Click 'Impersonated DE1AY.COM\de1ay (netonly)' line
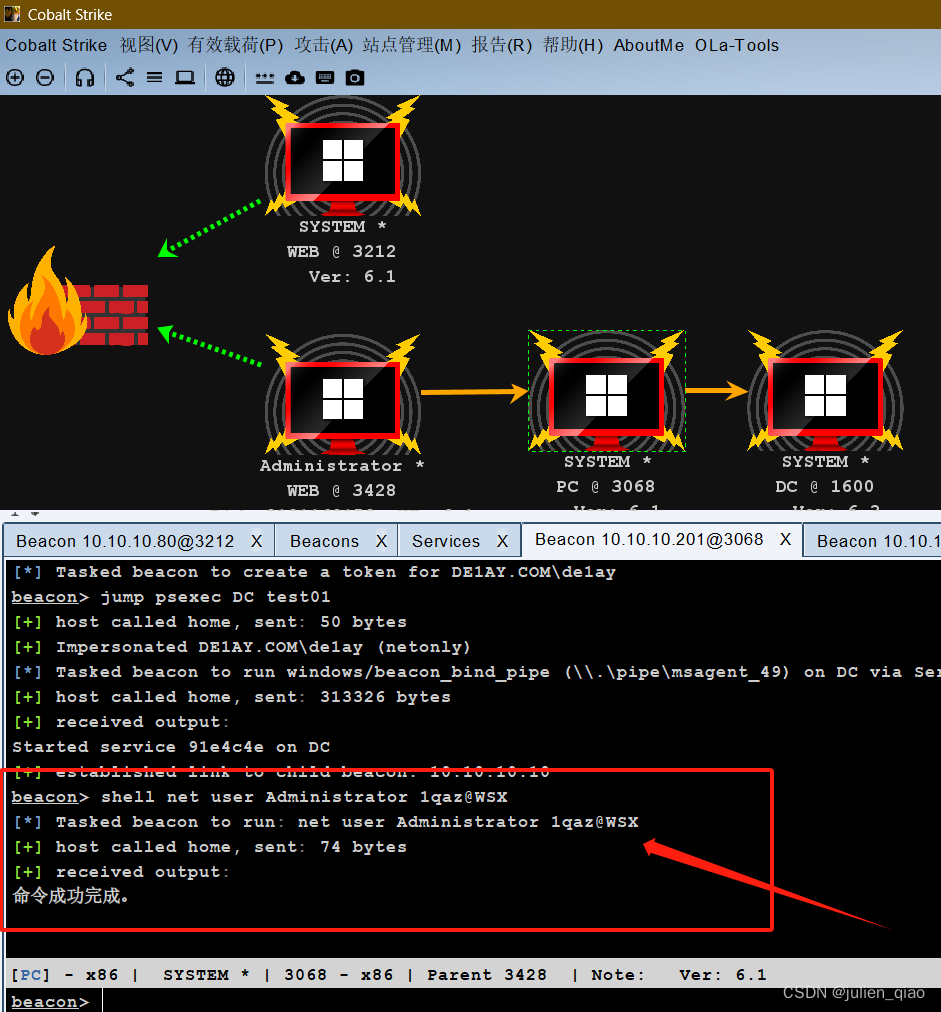 (263, 647)
